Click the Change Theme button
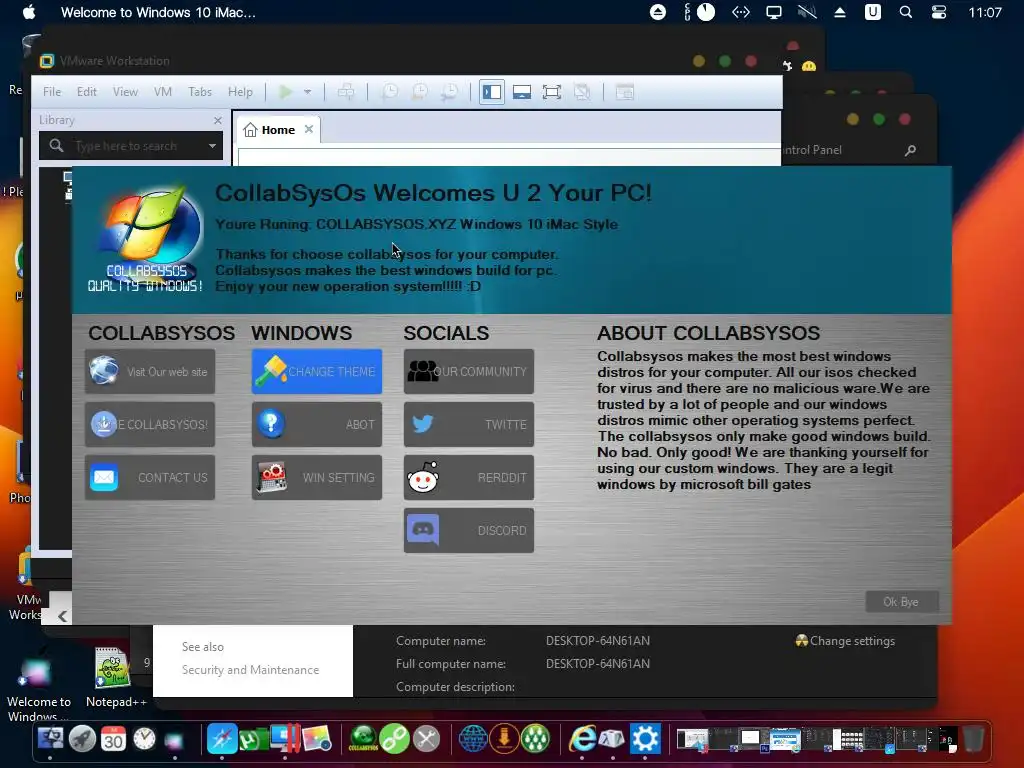The width and height of the screenshot is (1024, 768). tap(317, 372)
